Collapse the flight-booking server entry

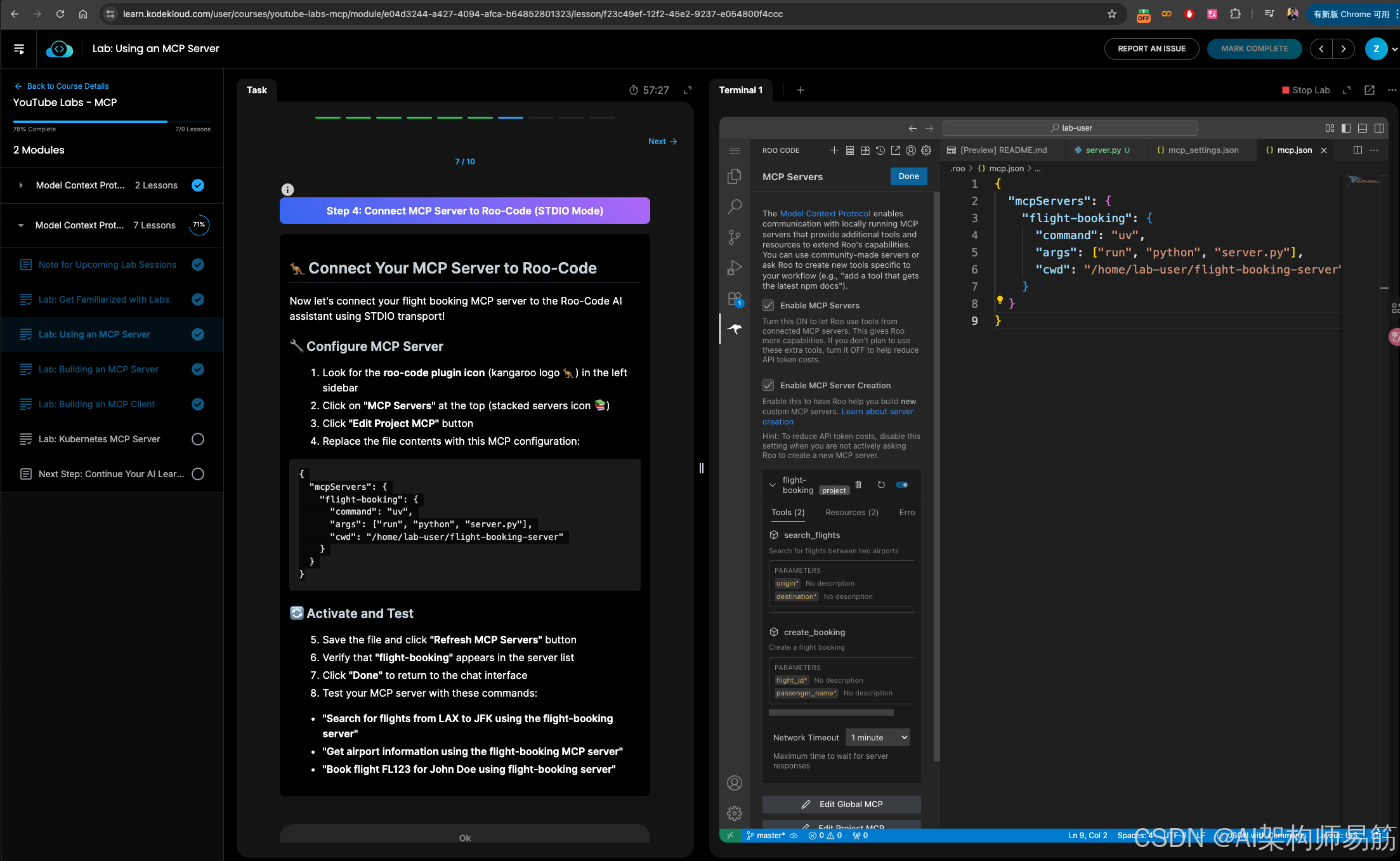pos(773,485)
